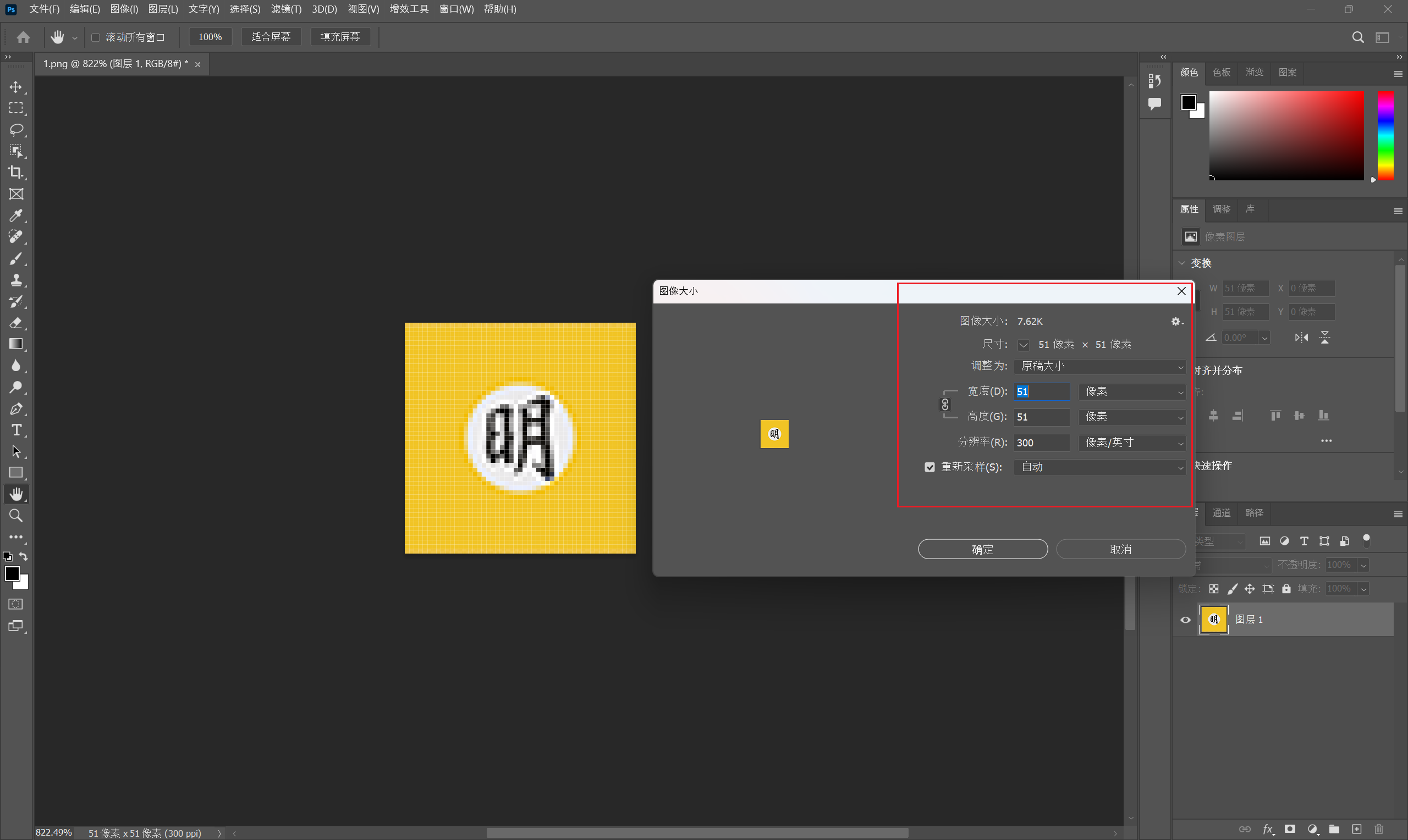
Task: Swap foreground and background colors
Action: click(23, 556)
